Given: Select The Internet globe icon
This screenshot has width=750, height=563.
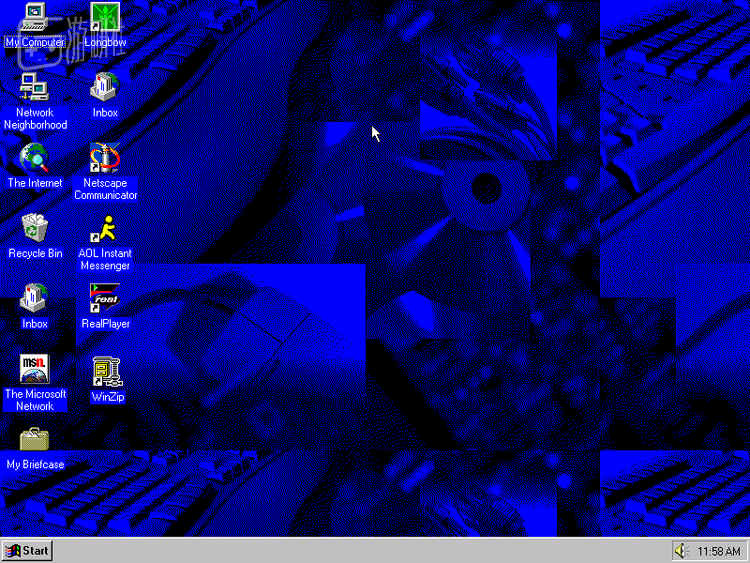Looking at the screenshot, I should tap(35, 158).
